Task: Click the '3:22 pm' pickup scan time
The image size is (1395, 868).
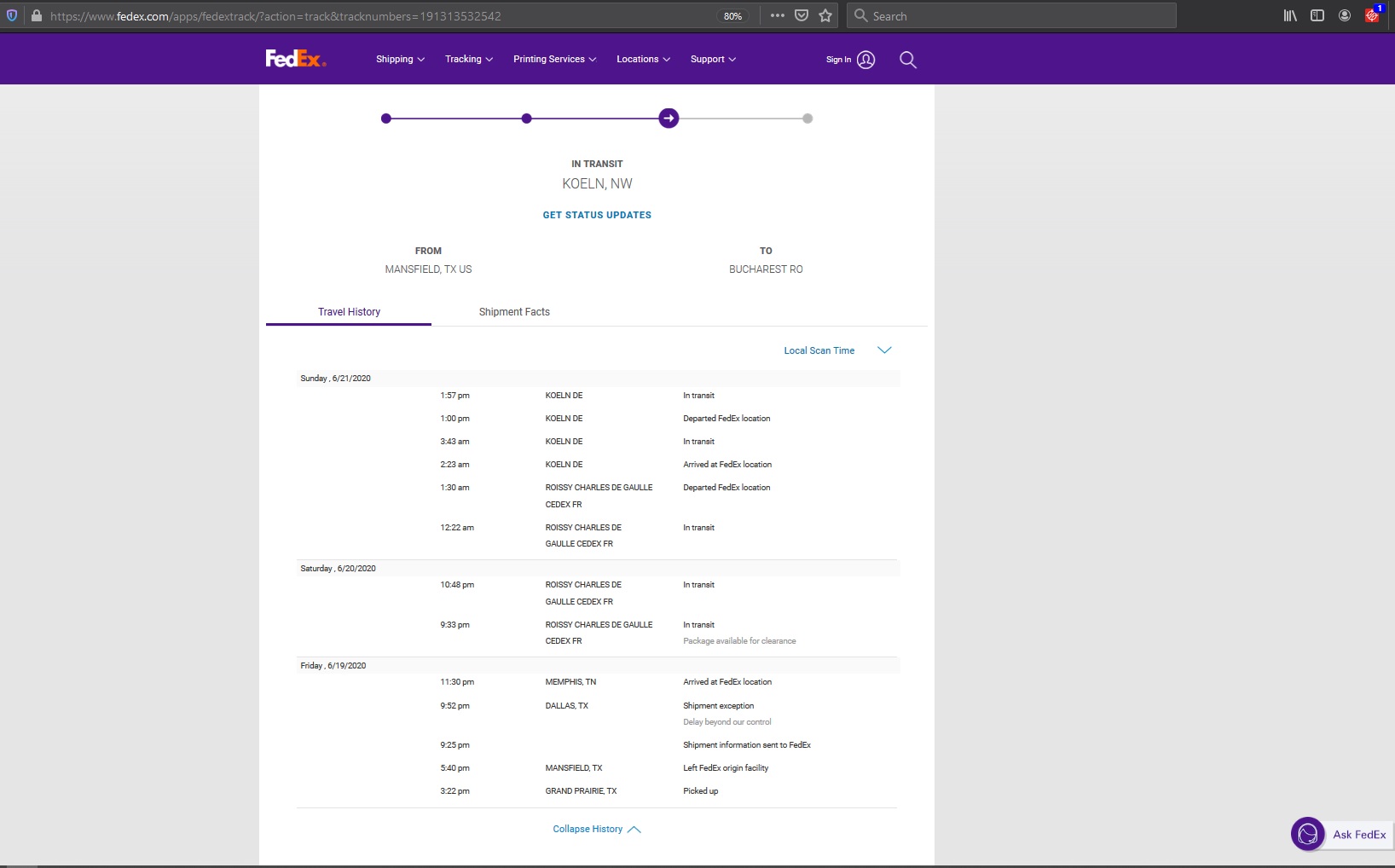Action: click(454, 791)
